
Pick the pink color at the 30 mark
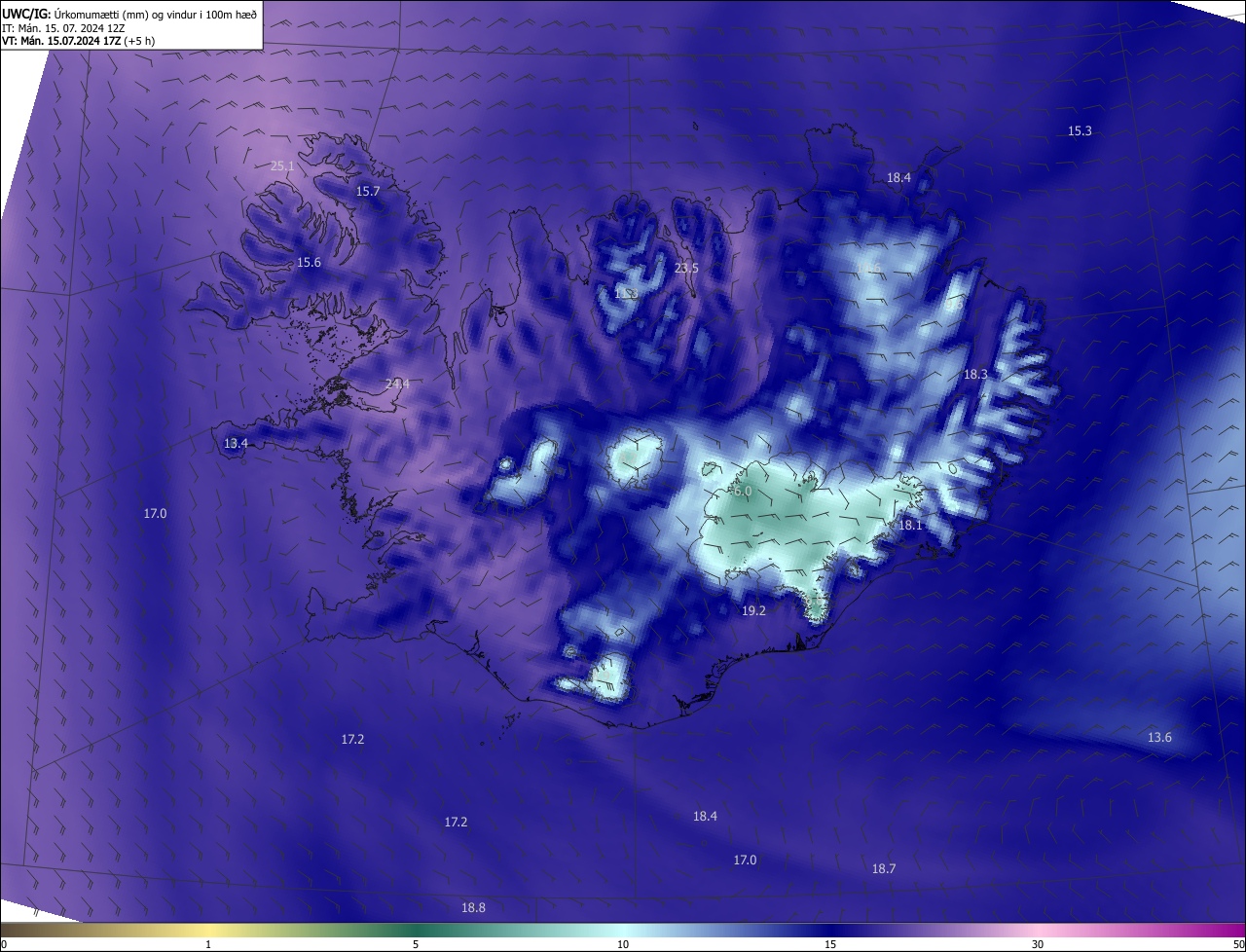[x=1038, y=930]
